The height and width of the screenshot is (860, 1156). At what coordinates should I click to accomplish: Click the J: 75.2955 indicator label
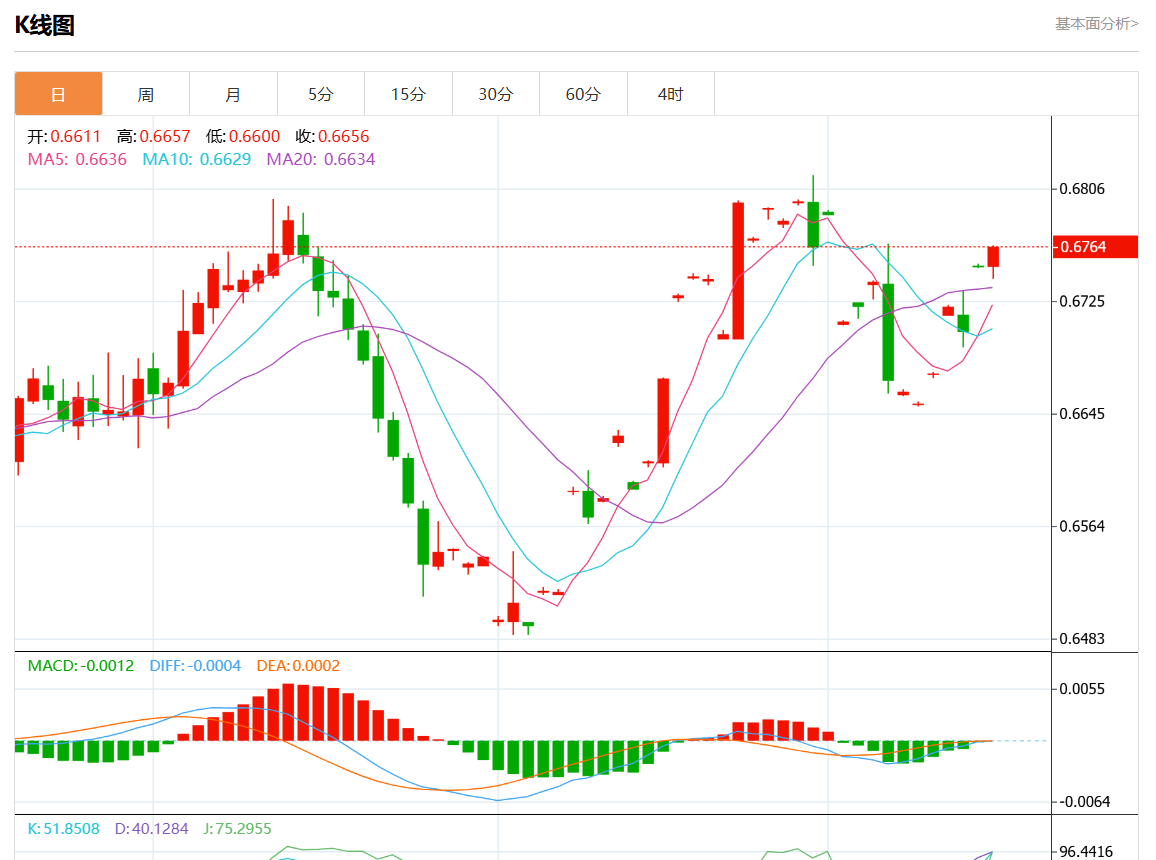[237, 828]
